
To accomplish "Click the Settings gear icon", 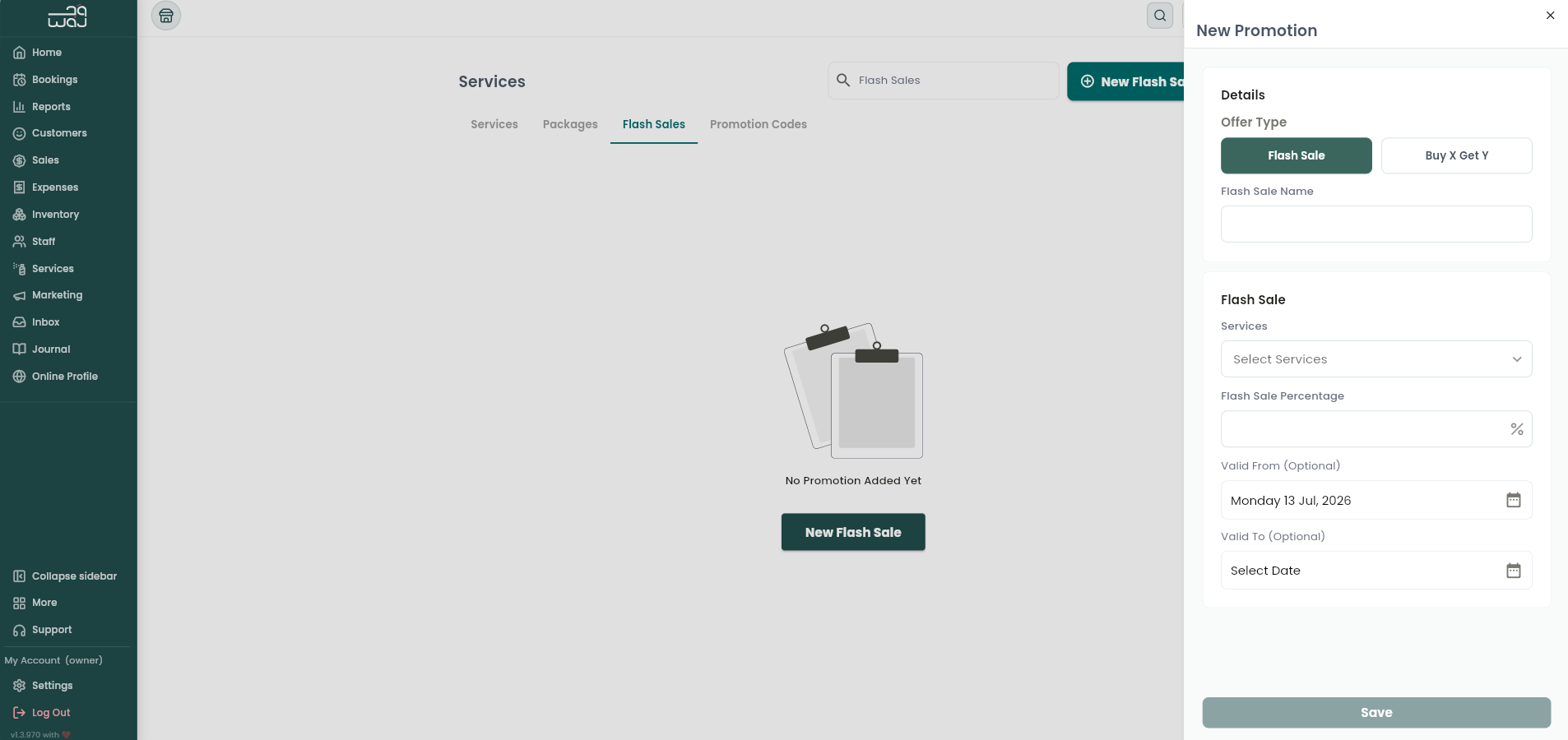I will tap(19, 686).
